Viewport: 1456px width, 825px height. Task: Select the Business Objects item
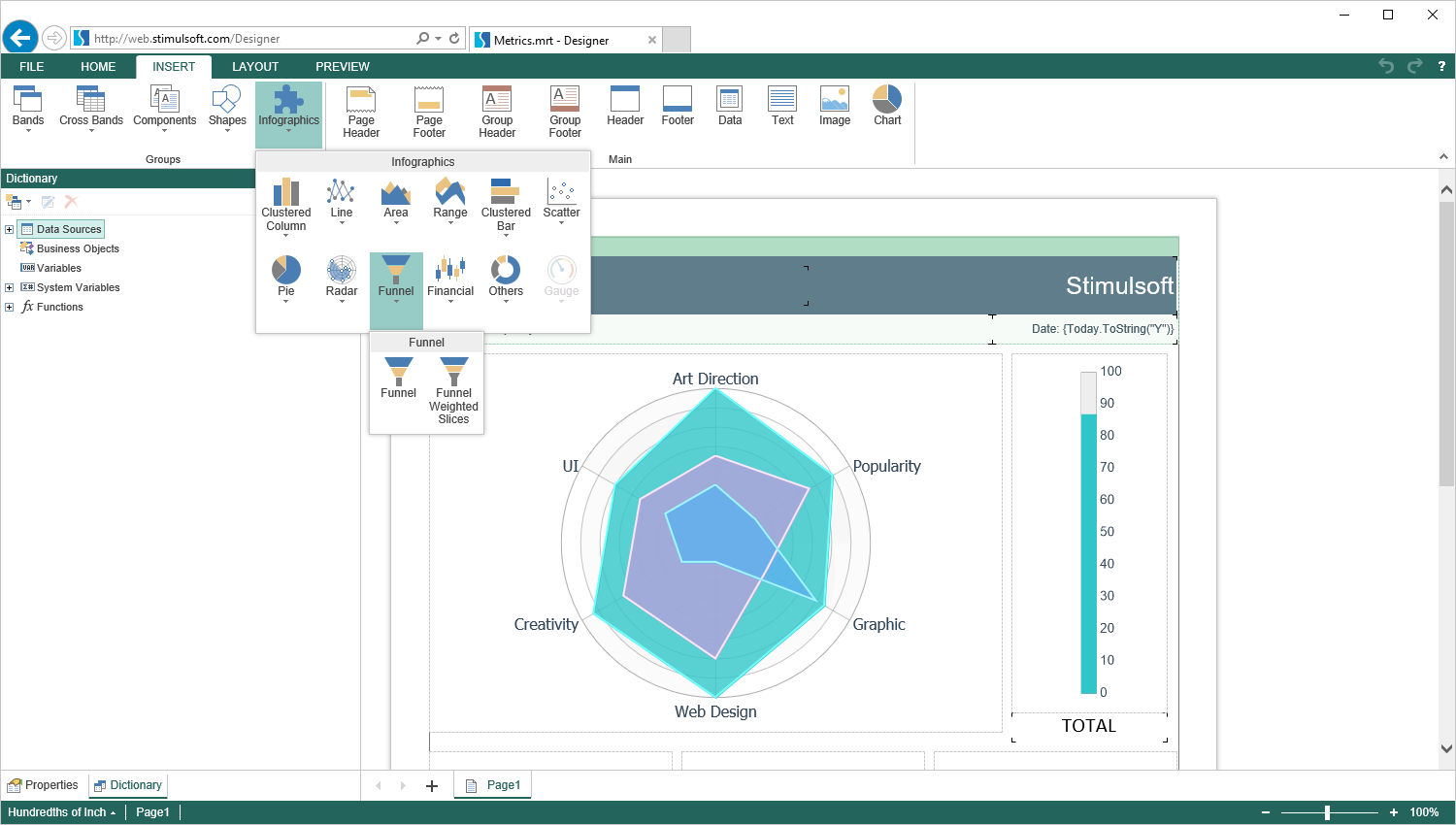coord(69,249)
